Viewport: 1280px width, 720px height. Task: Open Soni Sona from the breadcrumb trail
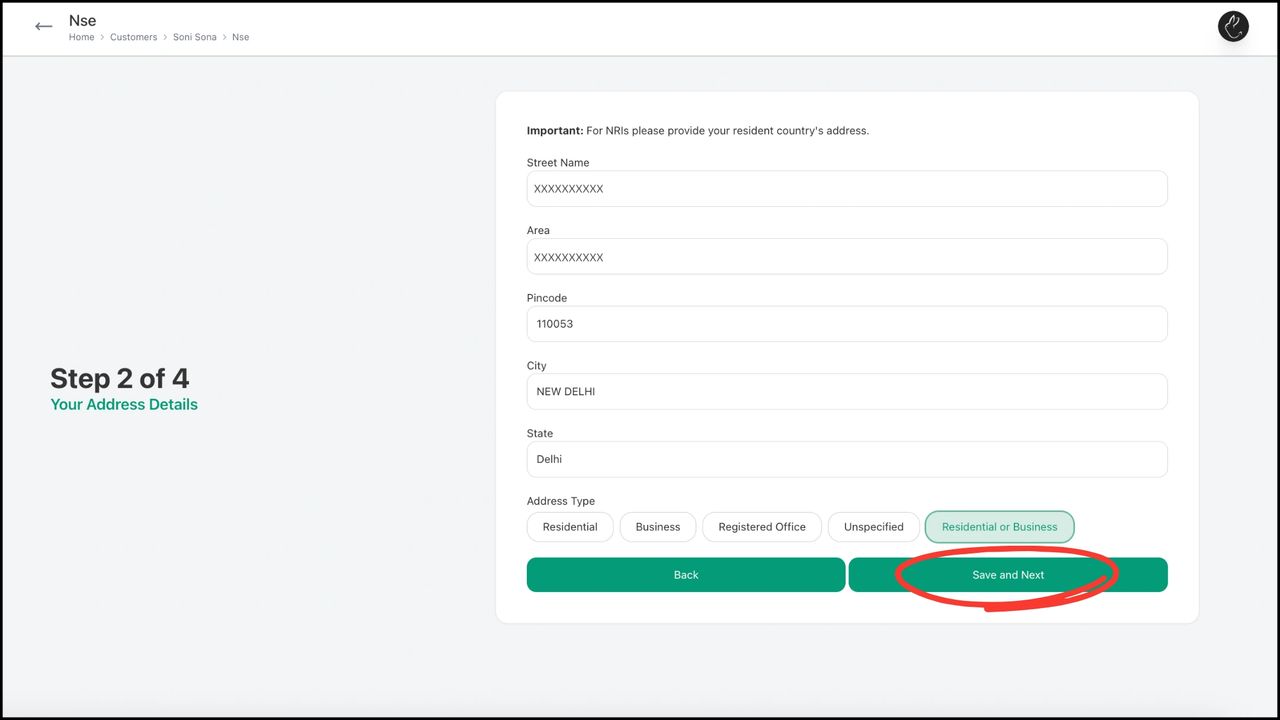(194, 37)
